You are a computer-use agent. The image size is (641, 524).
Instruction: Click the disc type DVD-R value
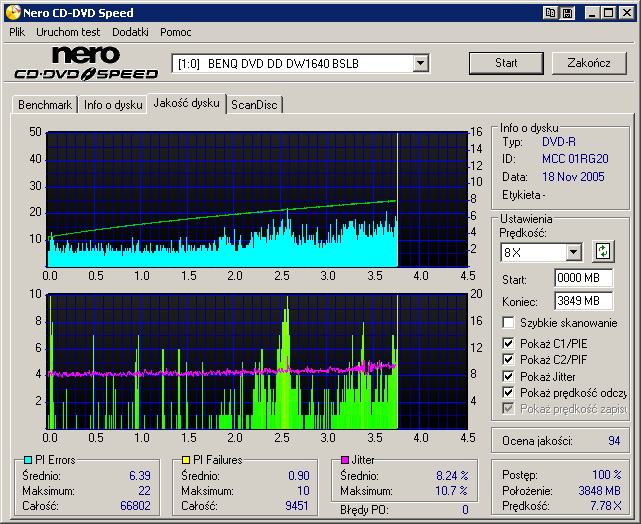click(x=559, y=142)
